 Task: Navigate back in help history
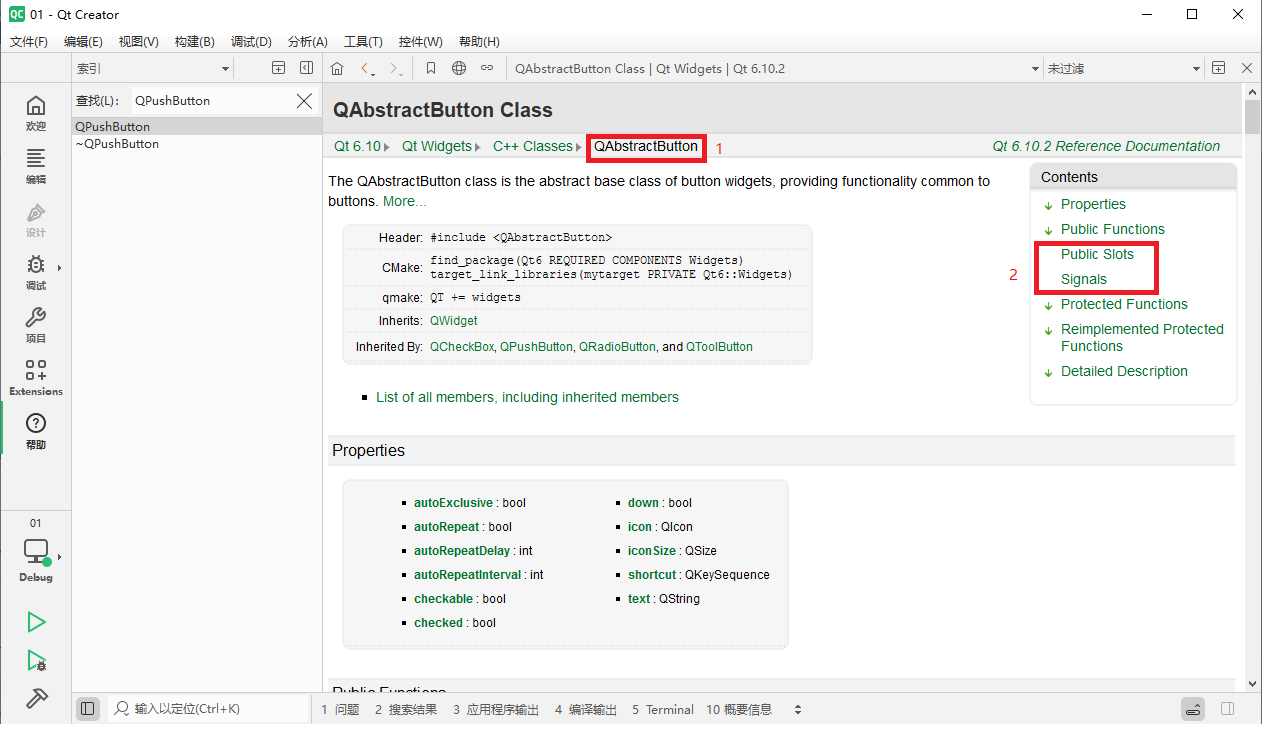(369, 68)
